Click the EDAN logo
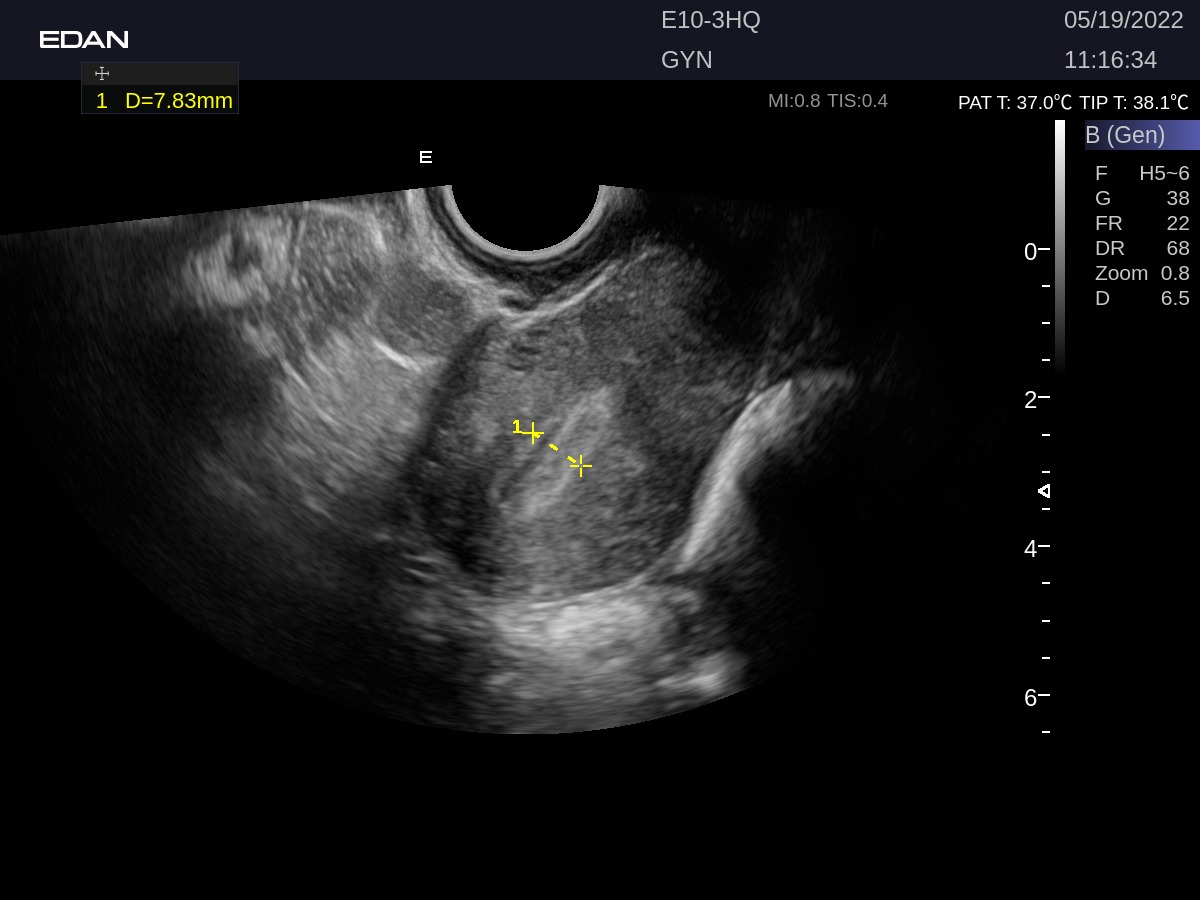1200x900 pixels. pyautogui.click(x=84, y=40)
